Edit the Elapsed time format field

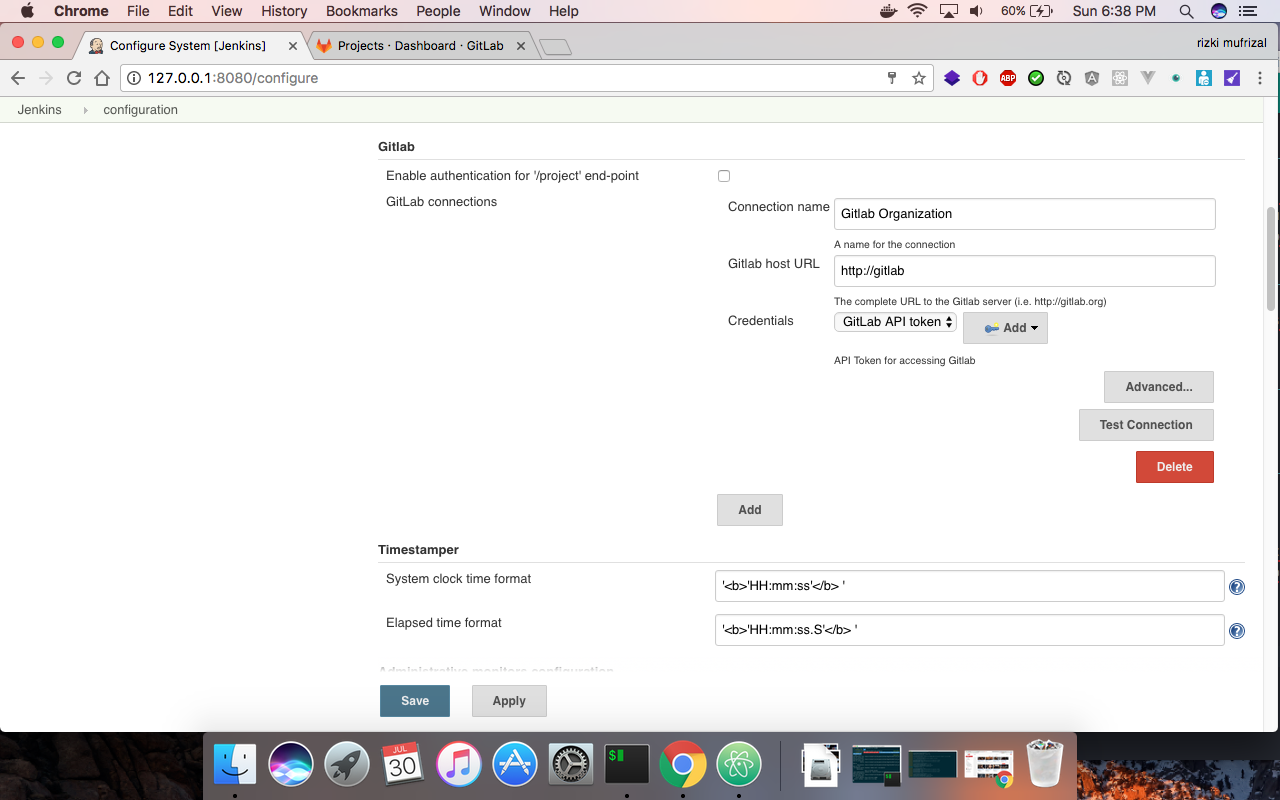970,630
